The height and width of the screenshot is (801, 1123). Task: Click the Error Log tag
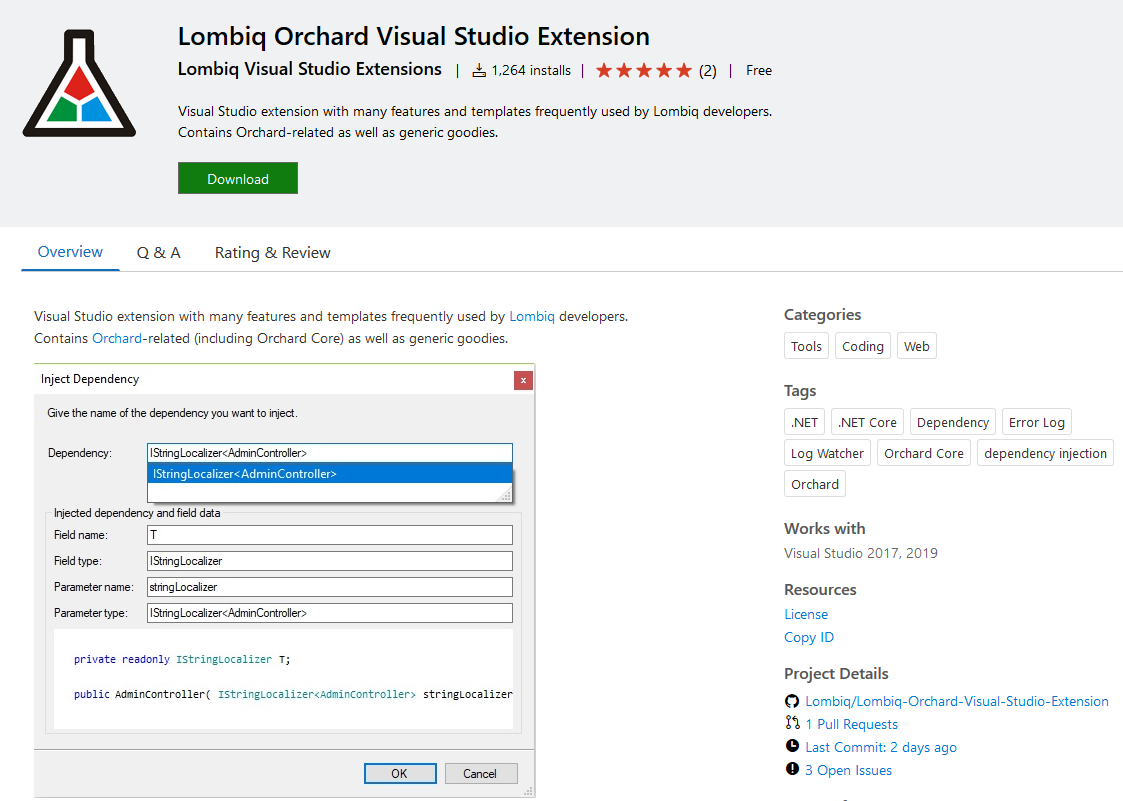tap(1036, 422)
